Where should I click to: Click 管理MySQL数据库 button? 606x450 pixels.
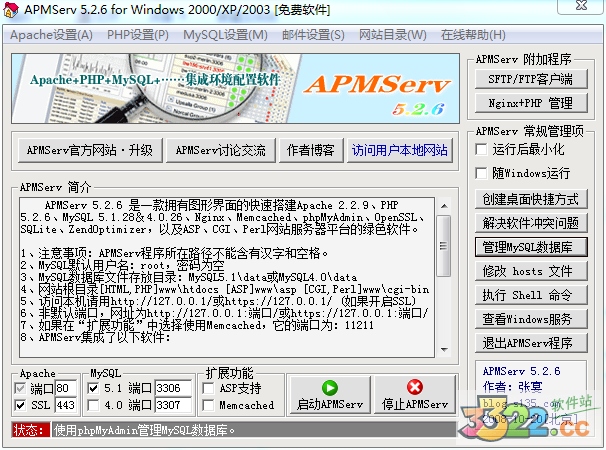point(531,247)
